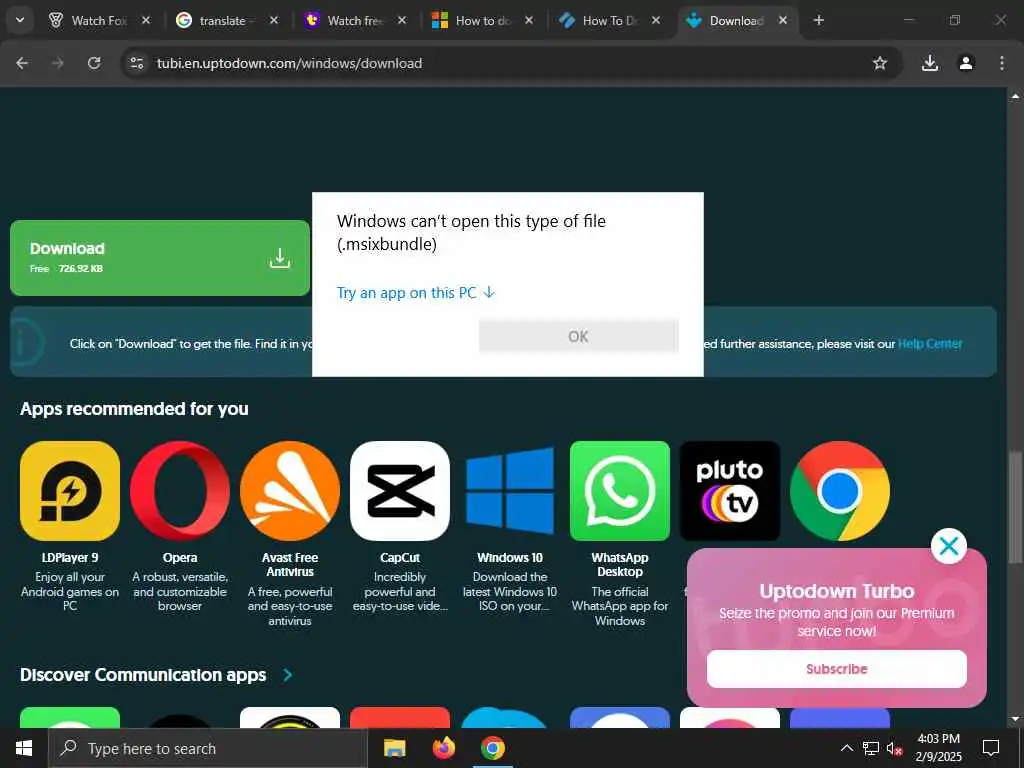This screenshot has width=1024, height=768.
Task: Open a new browser tab
Action: click(x=818, y=20)
